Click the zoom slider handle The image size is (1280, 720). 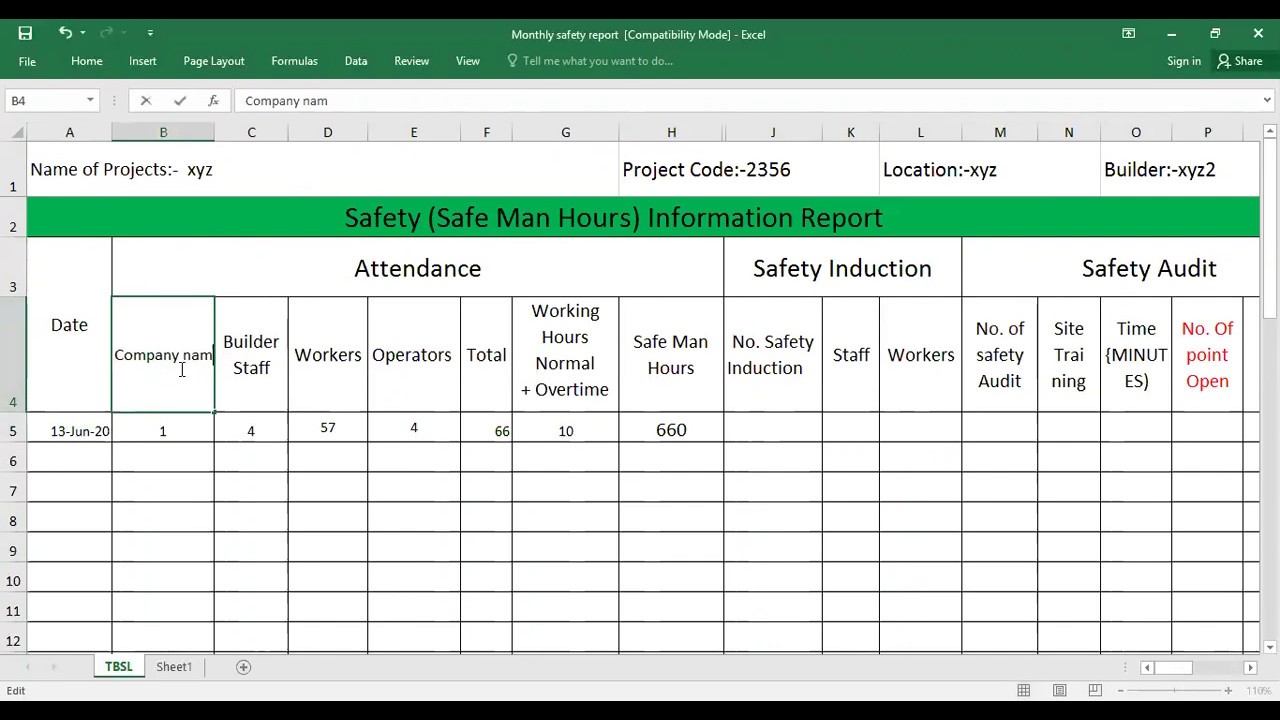click(1178, 691)
